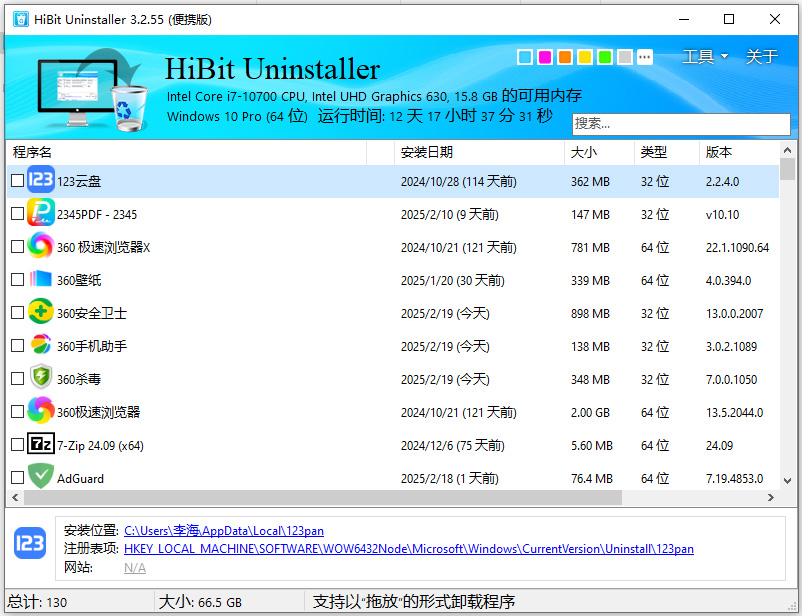Click the AdGuard shield icon
This screenshot has height=616, width=802.
tap(40, 477)
